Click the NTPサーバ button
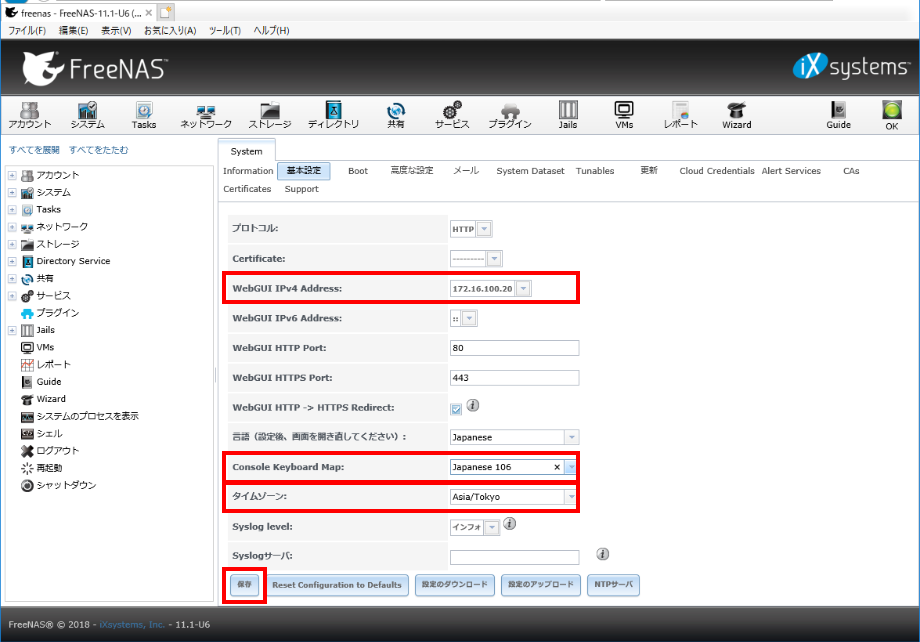This screenshot has width=920, height=642. 614,584
